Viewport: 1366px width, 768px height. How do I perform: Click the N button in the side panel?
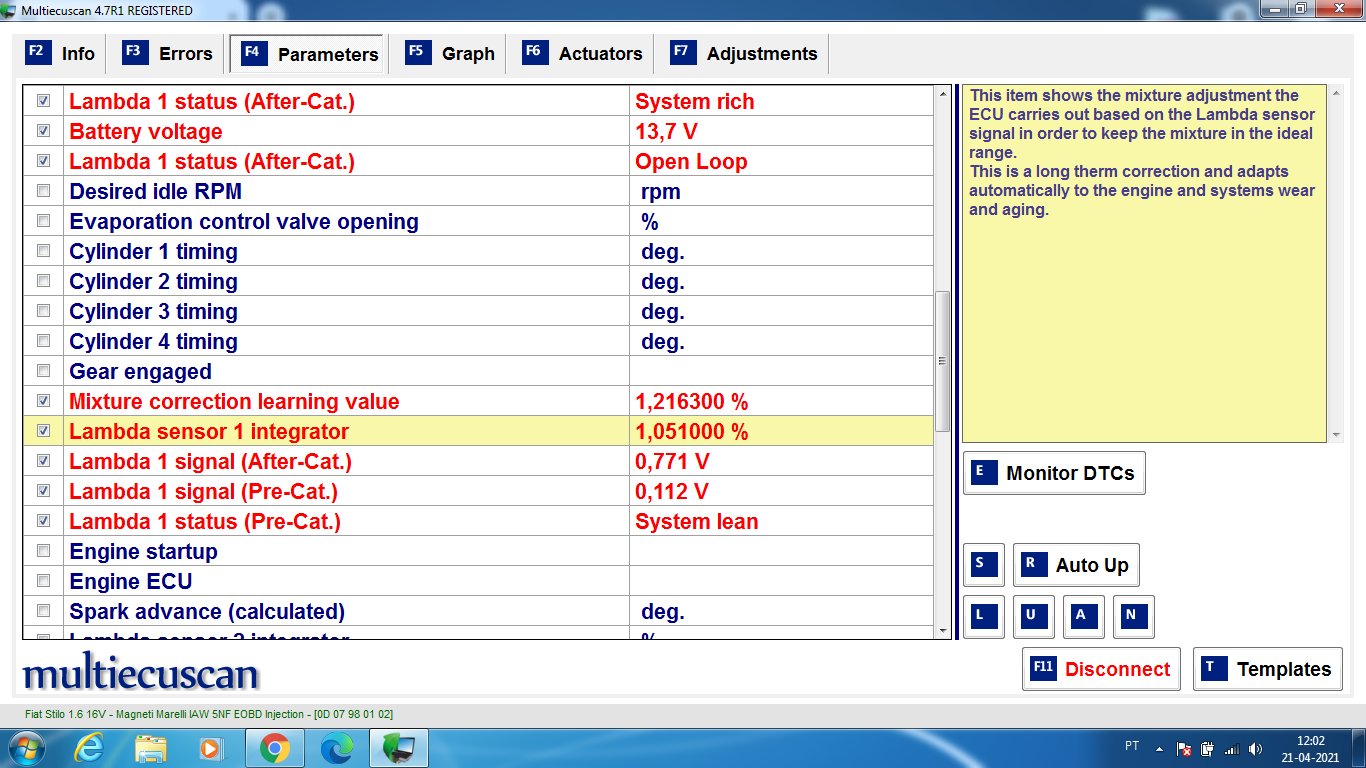tap(1133, 617)
